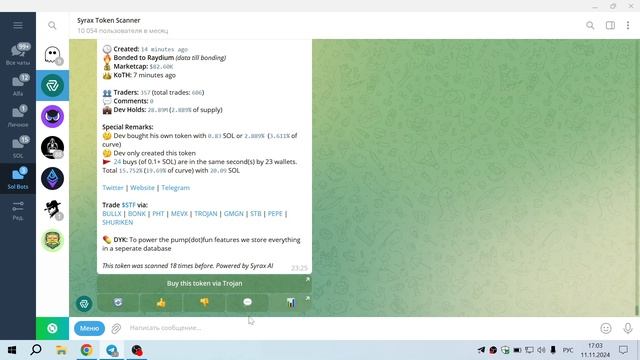Screen dimensions: 640x360
Task: Toggle the right side info panel
Action: coord(610,25)
